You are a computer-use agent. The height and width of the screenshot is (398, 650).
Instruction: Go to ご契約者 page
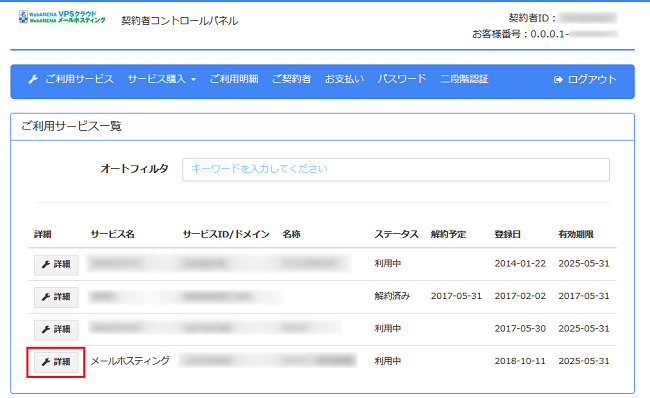(291, 79)
